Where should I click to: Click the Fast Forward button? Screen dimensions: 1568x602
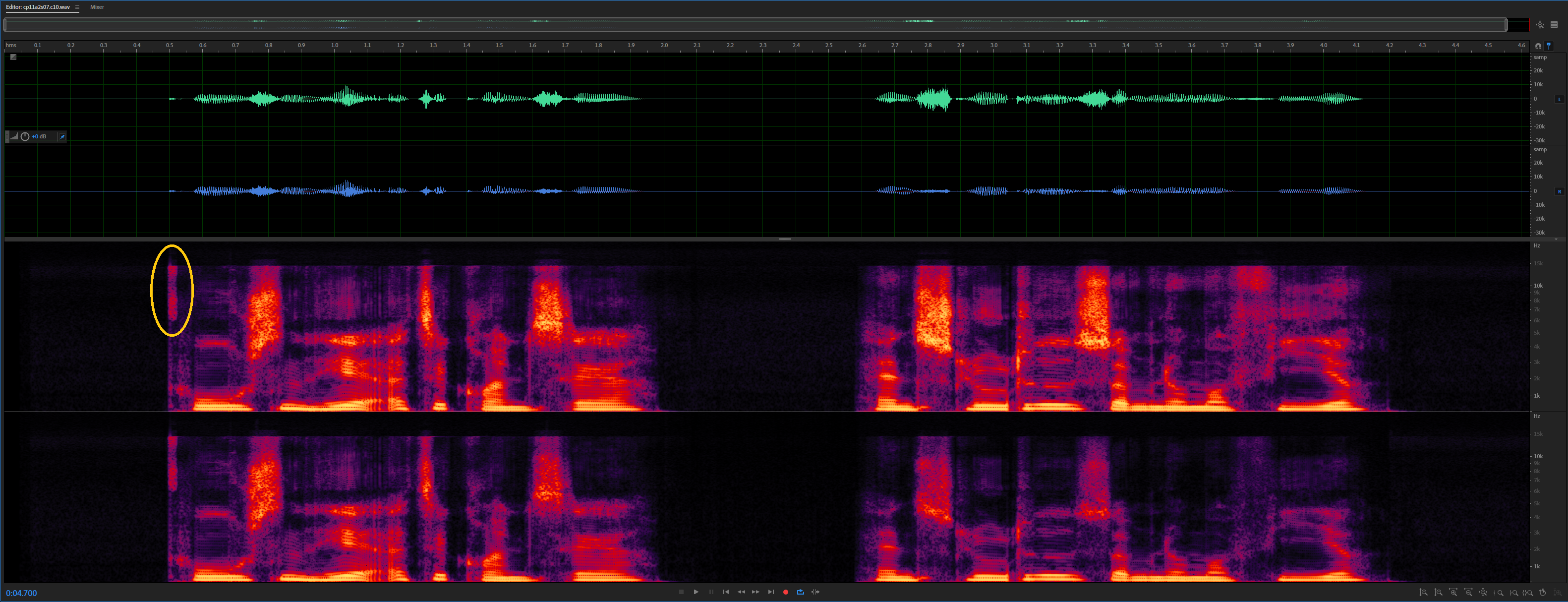[x=755, y=592]
